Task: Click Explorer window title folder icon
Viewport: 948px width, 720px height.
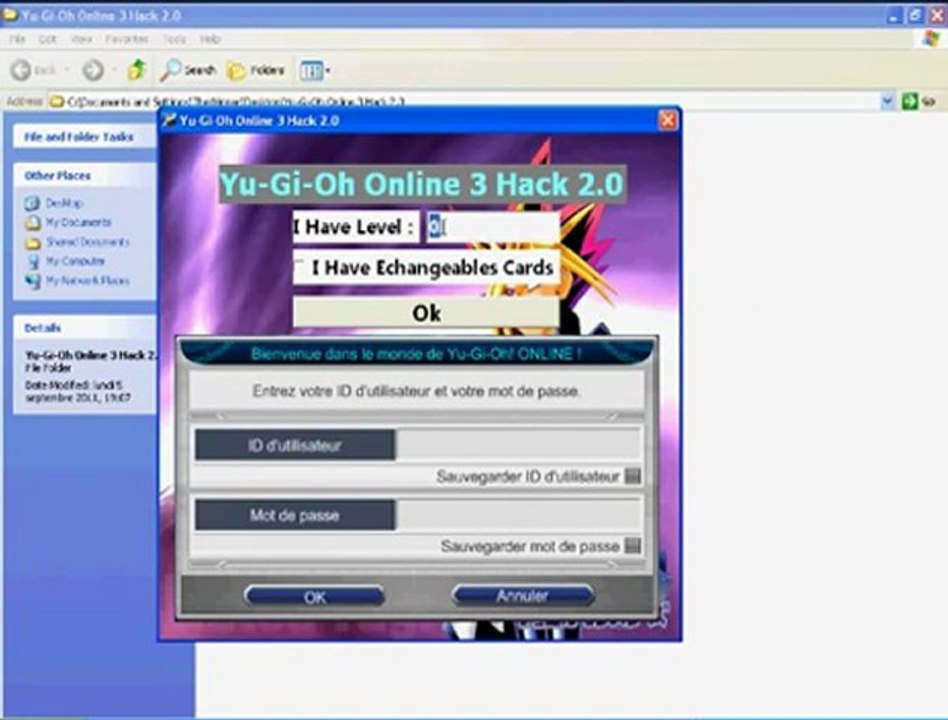Action: (x=10, y=14)
